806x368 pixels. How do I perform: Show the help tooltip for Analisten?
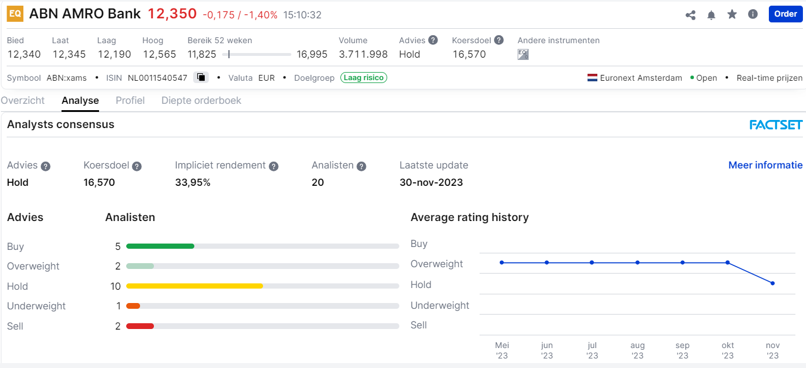point(361,166)
